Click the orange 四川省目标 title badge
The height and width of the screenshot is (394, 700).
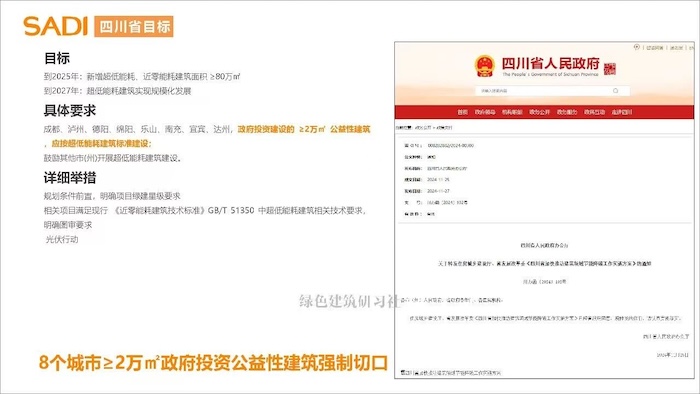click(x=134, y=26)
